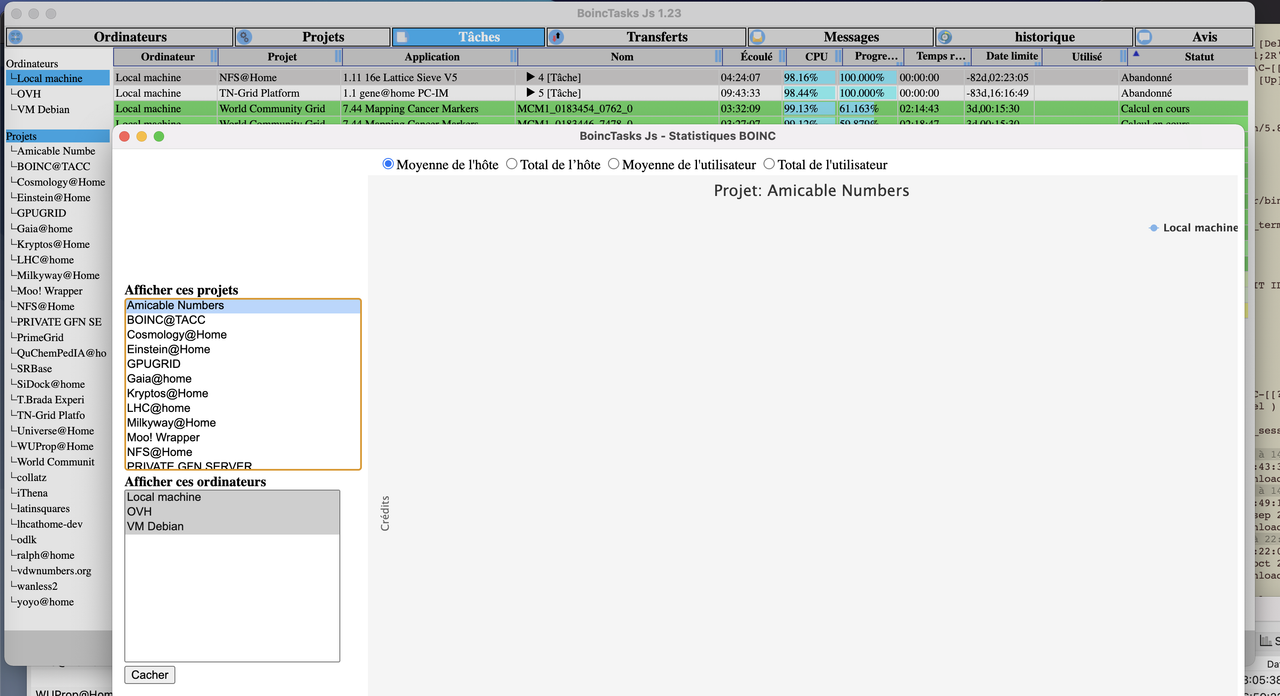Sort by the CPU column header
The height and width of the screenshot is (696, 1280).
point(816,57)
